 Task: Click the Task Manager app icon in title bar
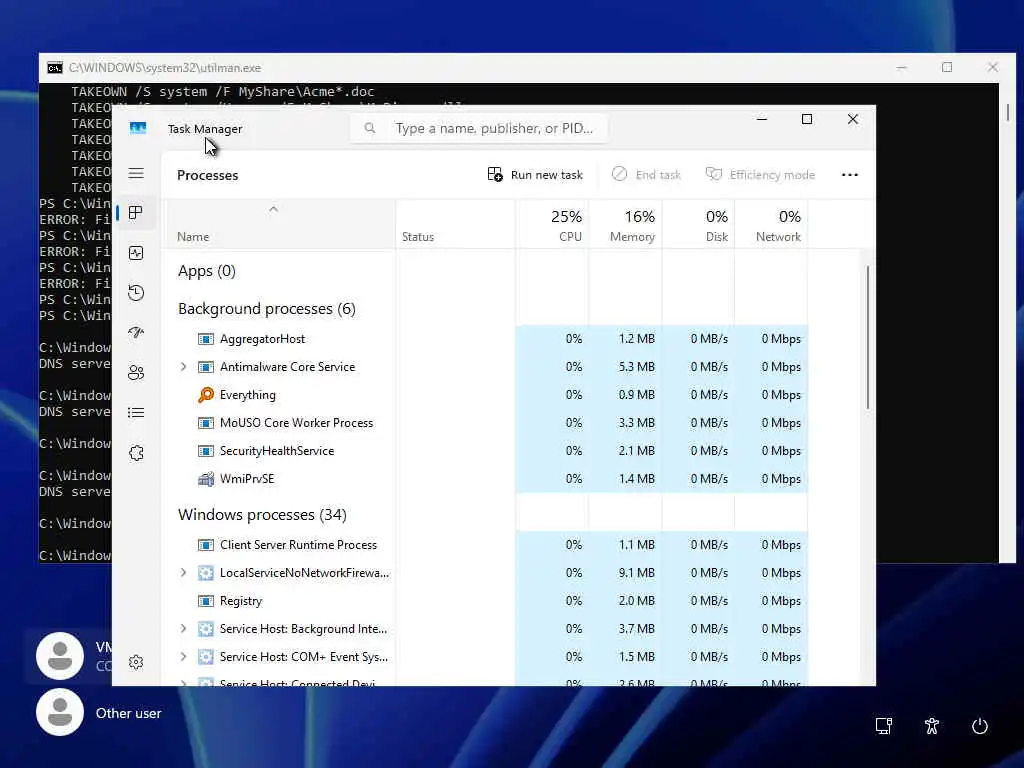point(138,128)
